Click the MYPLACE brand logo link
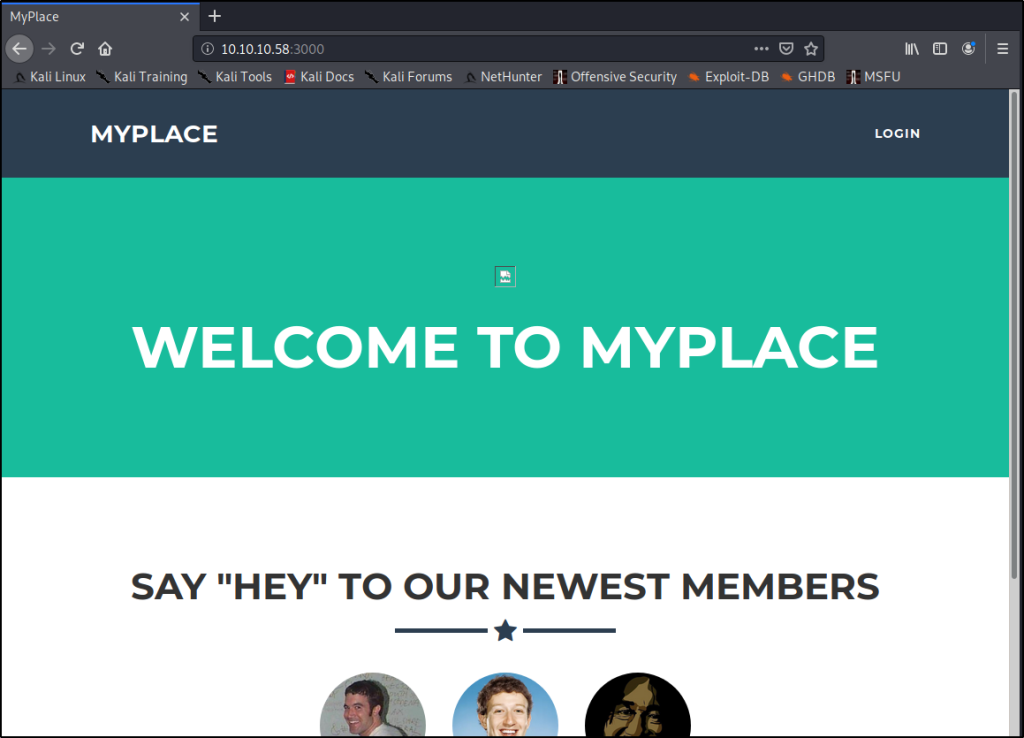 point(154,134)
